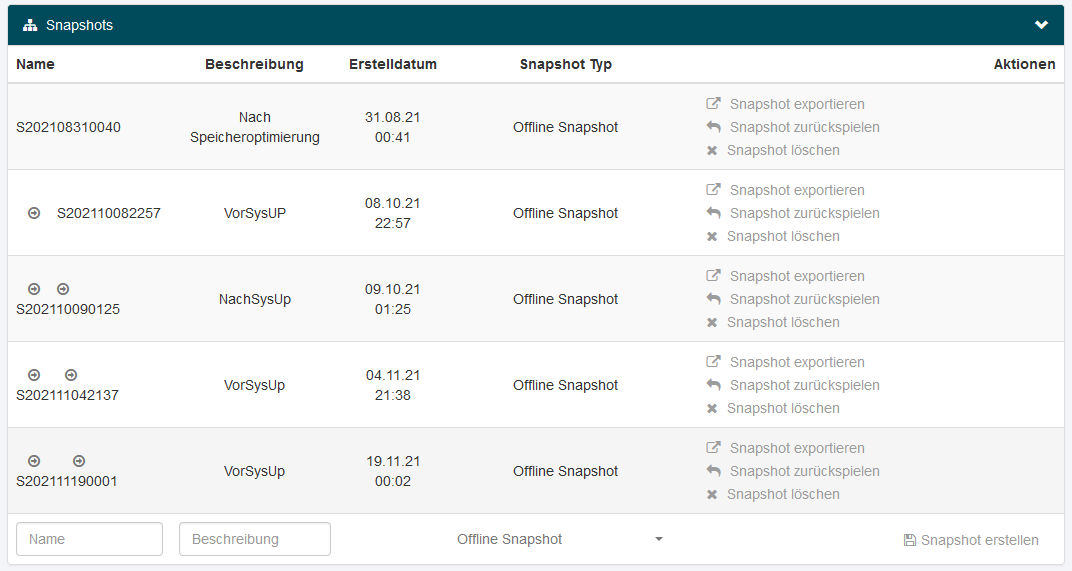Click the save disk icon on Snapshot erstellen
This screenshot has height=571, width=1072.
[x=909, y=540]
